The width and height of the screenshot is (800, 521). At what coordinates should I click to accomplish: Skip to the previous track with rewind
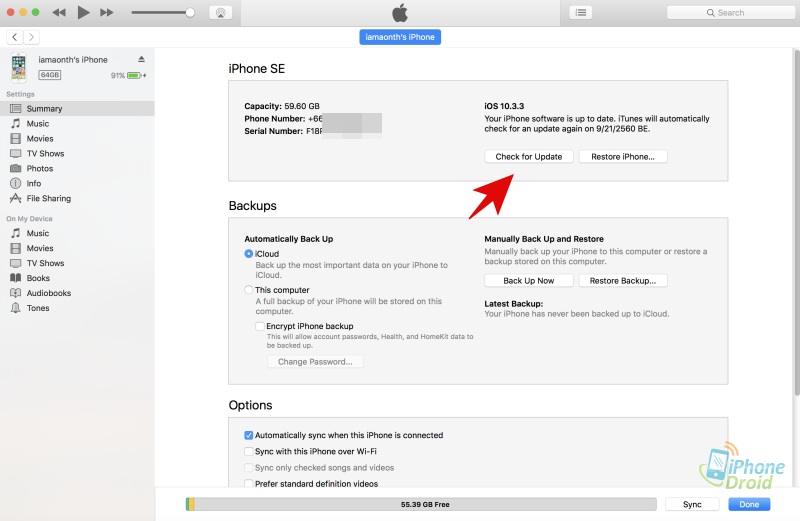click(59, 13)
